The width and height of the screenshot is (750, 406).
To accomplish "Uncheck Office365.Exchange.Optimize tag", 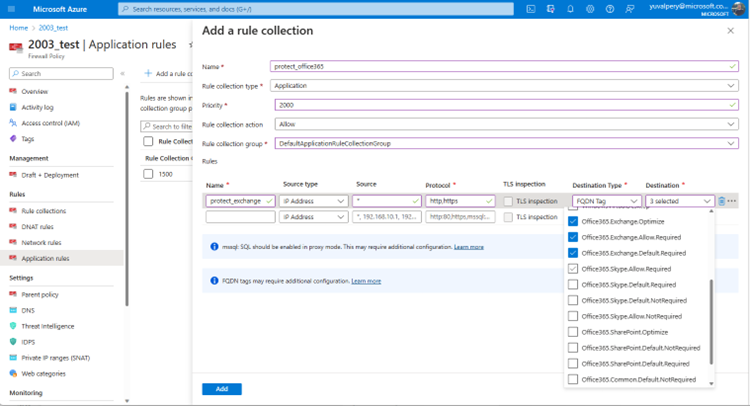I will click(573, 221).
